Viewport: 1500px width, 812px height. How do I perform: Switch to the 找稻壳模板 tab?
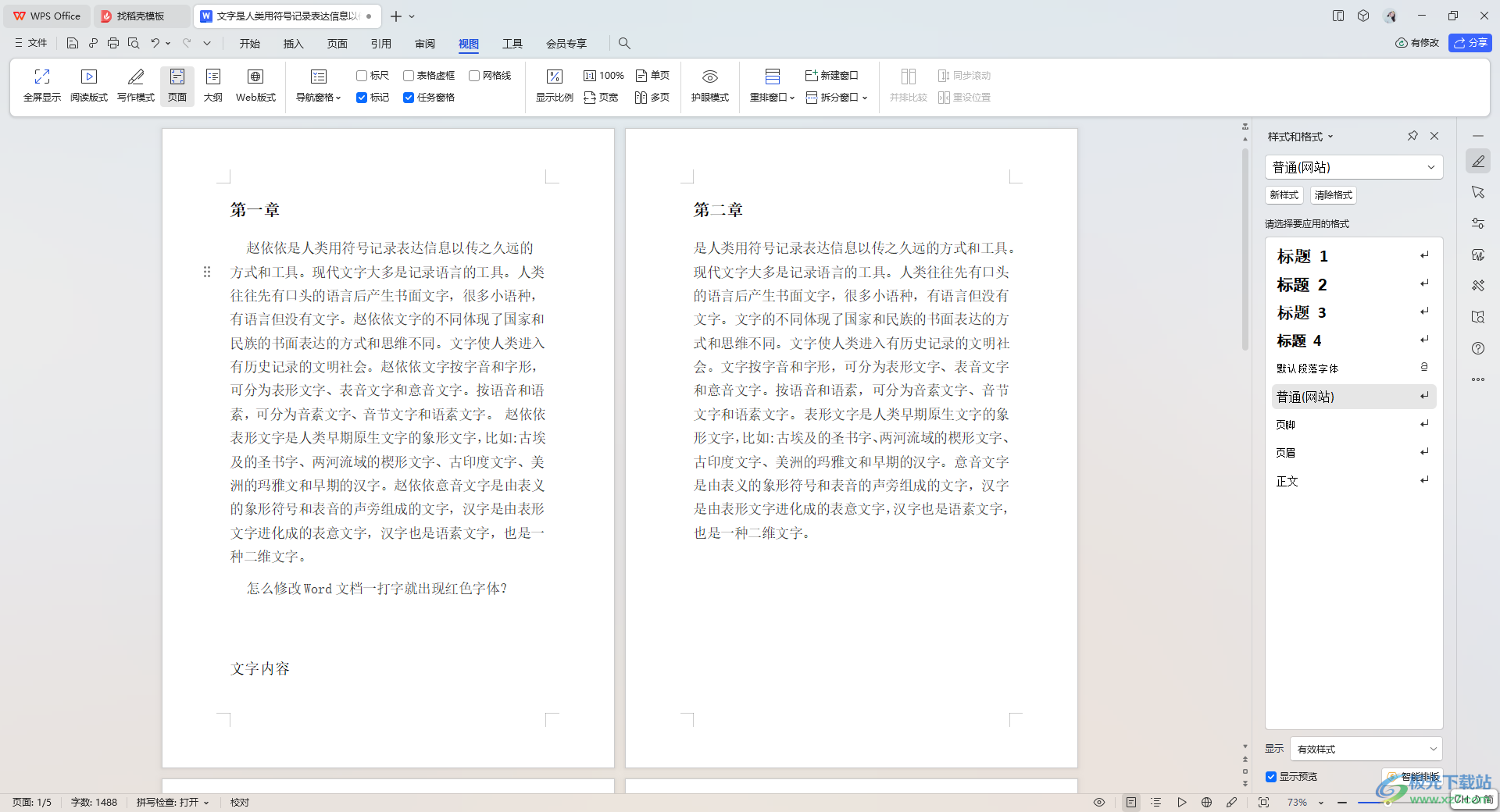141,16
